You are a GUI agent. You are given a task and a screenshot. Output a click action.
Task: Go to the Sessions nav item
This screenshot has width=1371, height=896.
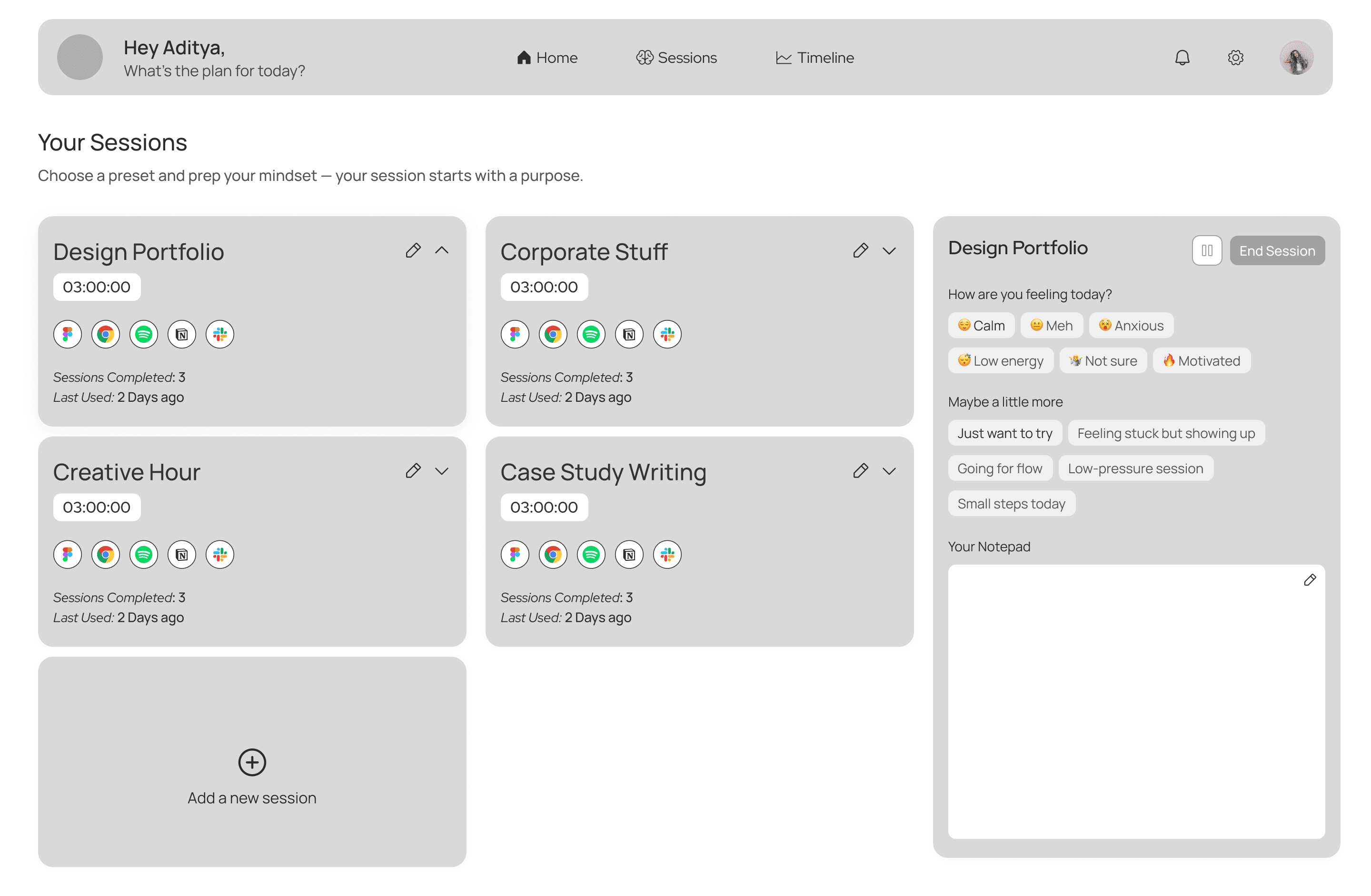coord(676,58)
